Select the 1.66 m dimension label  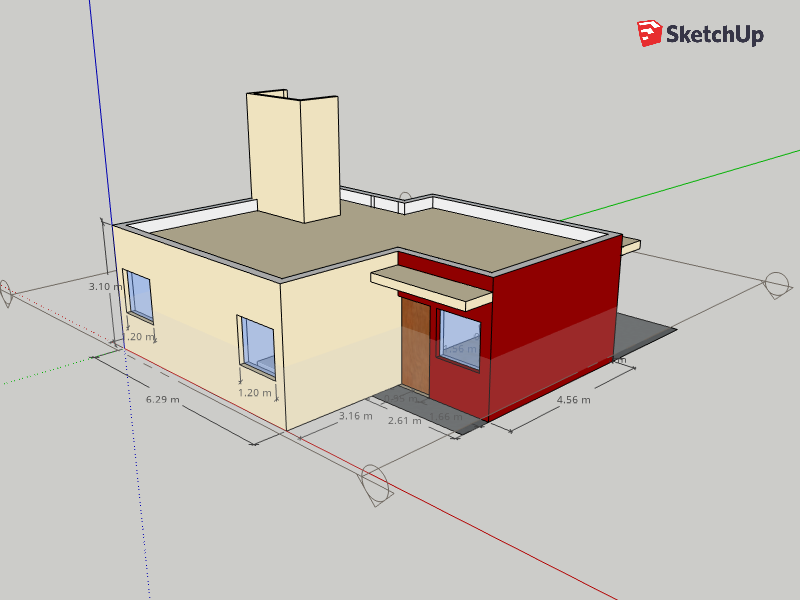pos(446,417)
